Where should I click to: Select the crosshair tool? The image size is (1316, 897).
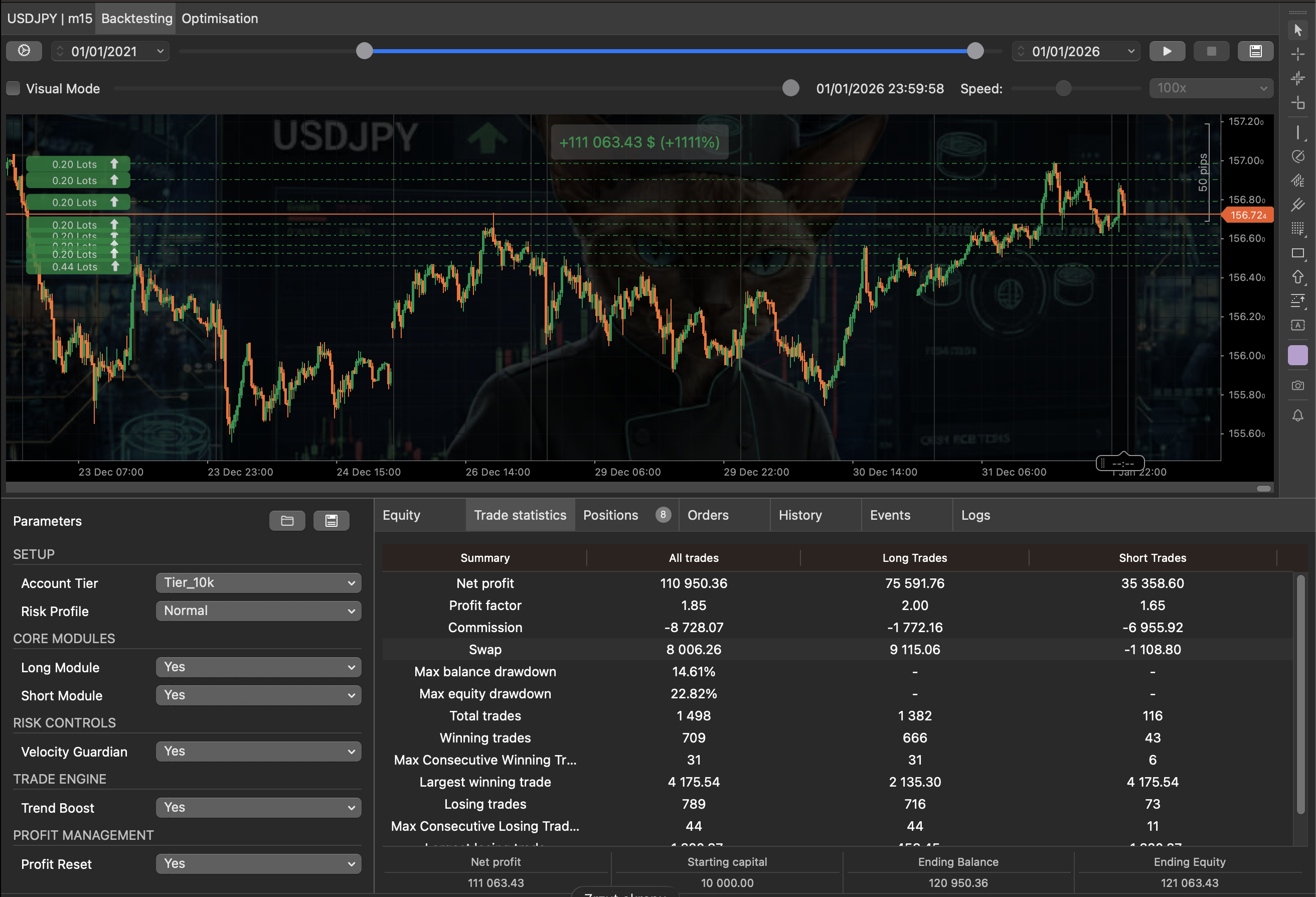[1298, 54]
